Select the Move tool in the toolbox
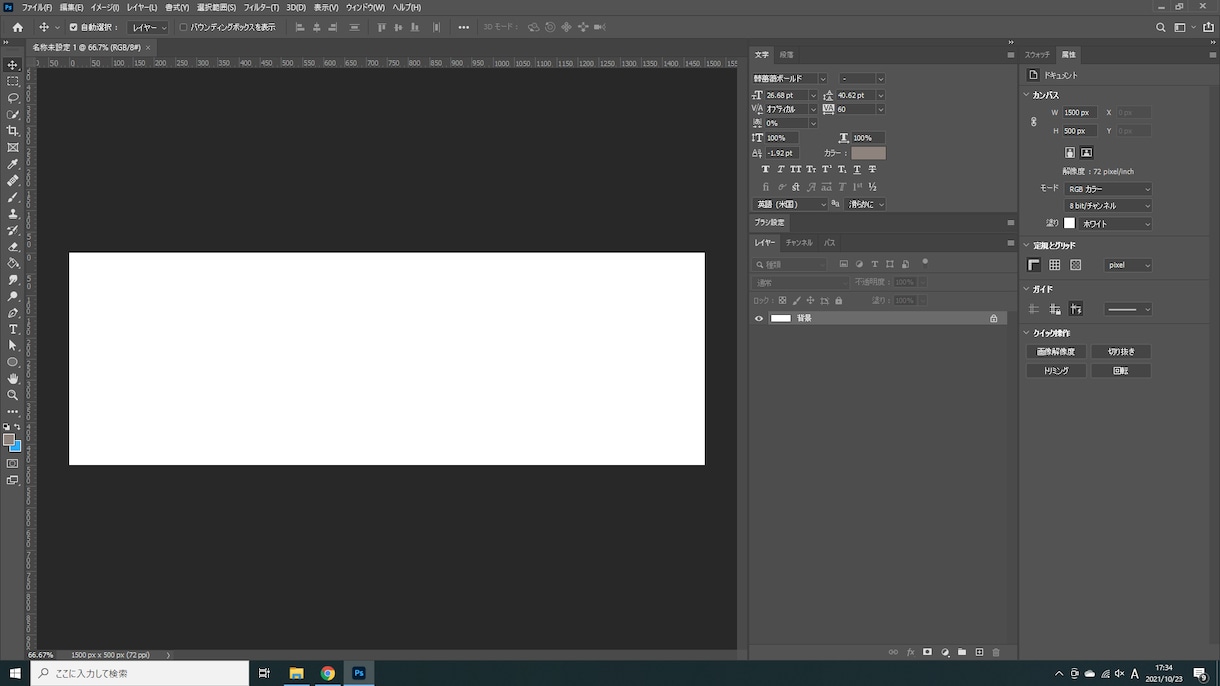The height and width of the screenshot is (686, 1220). click(x=13, y=65)
